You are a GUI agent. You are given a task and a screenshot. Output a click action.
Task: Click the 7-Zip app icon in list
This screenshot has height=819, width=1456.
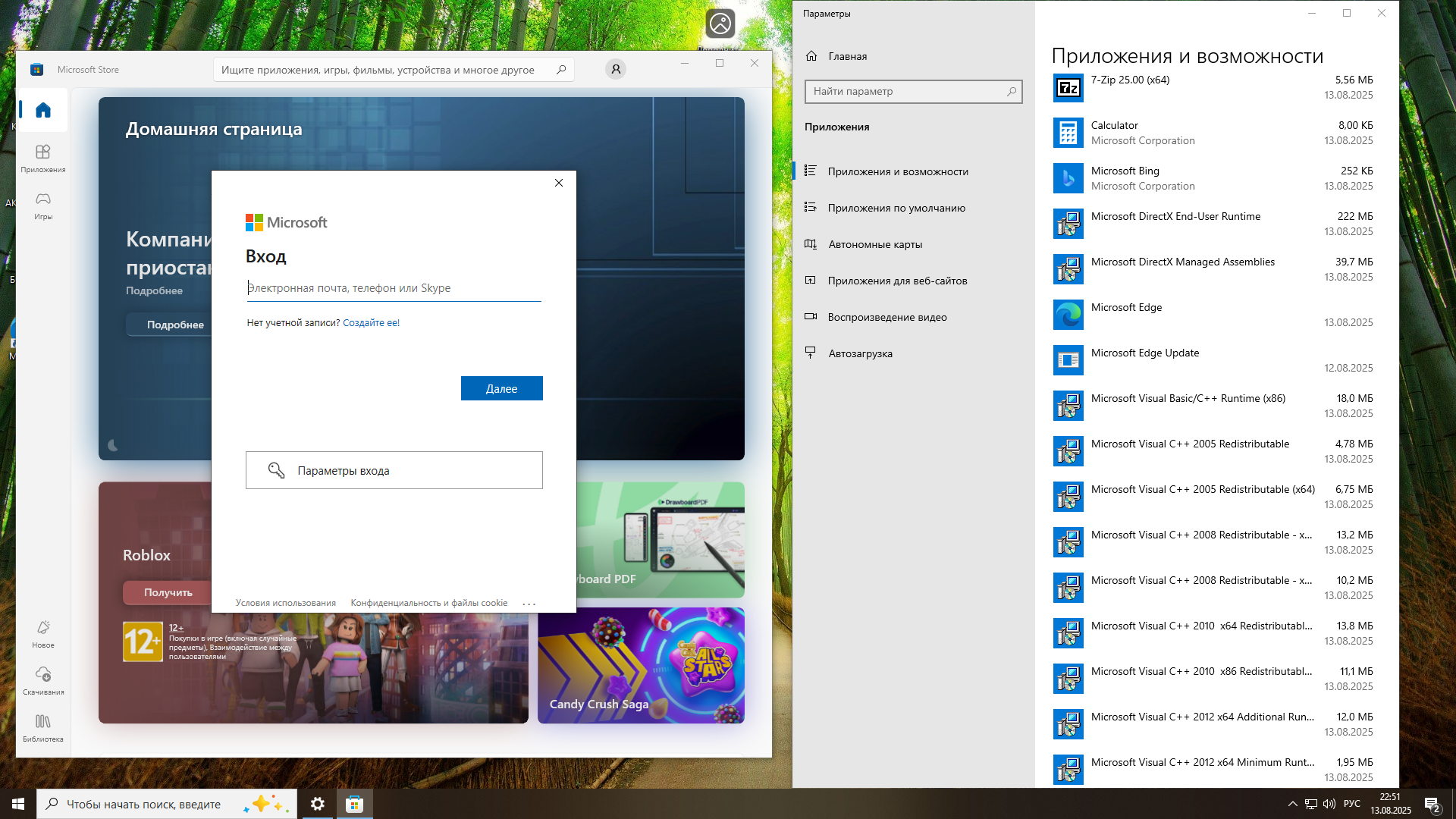(1068, 87)
